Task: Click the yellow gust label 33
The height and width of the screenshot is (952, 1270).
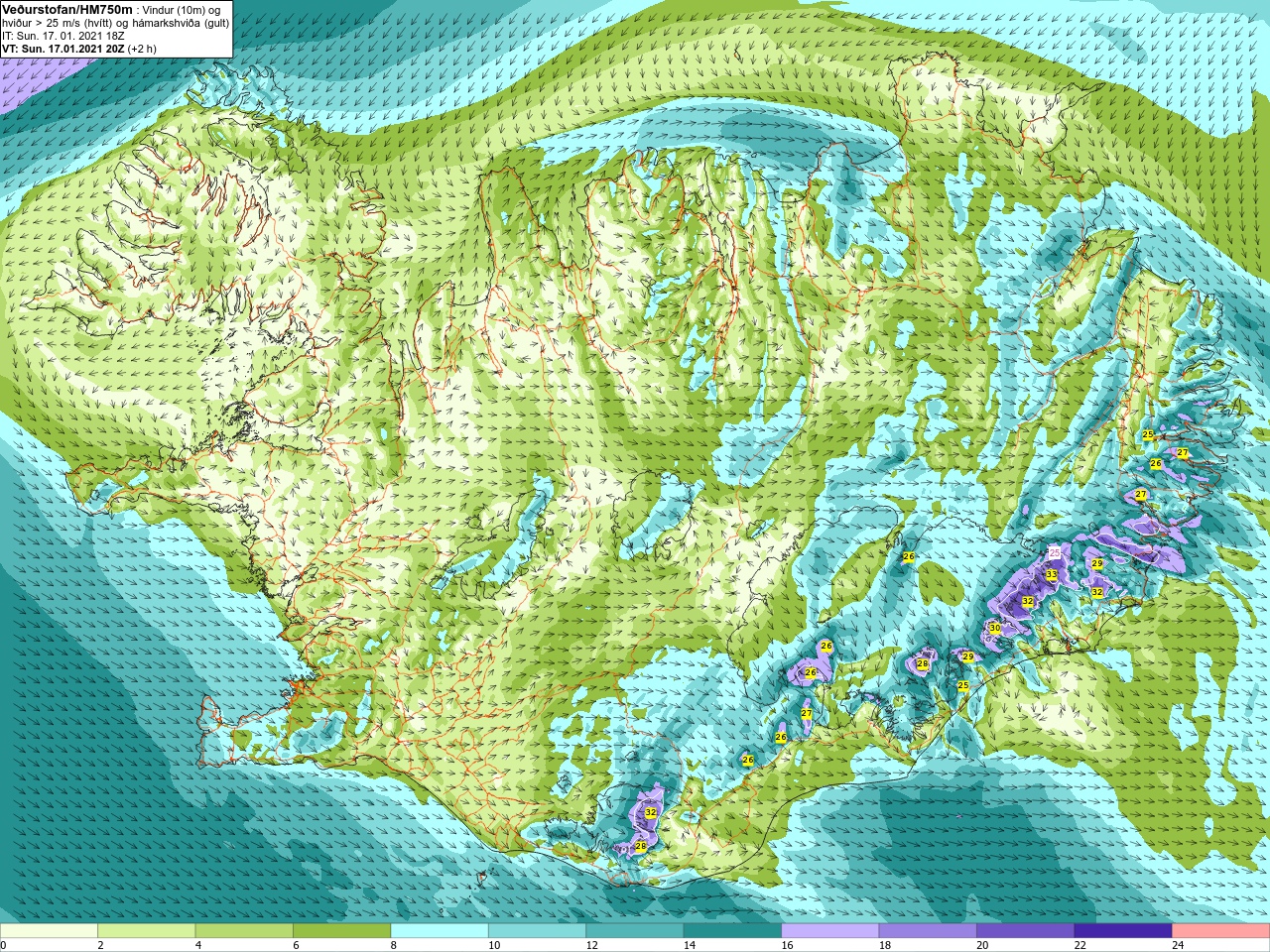Action: point(1052,575)
